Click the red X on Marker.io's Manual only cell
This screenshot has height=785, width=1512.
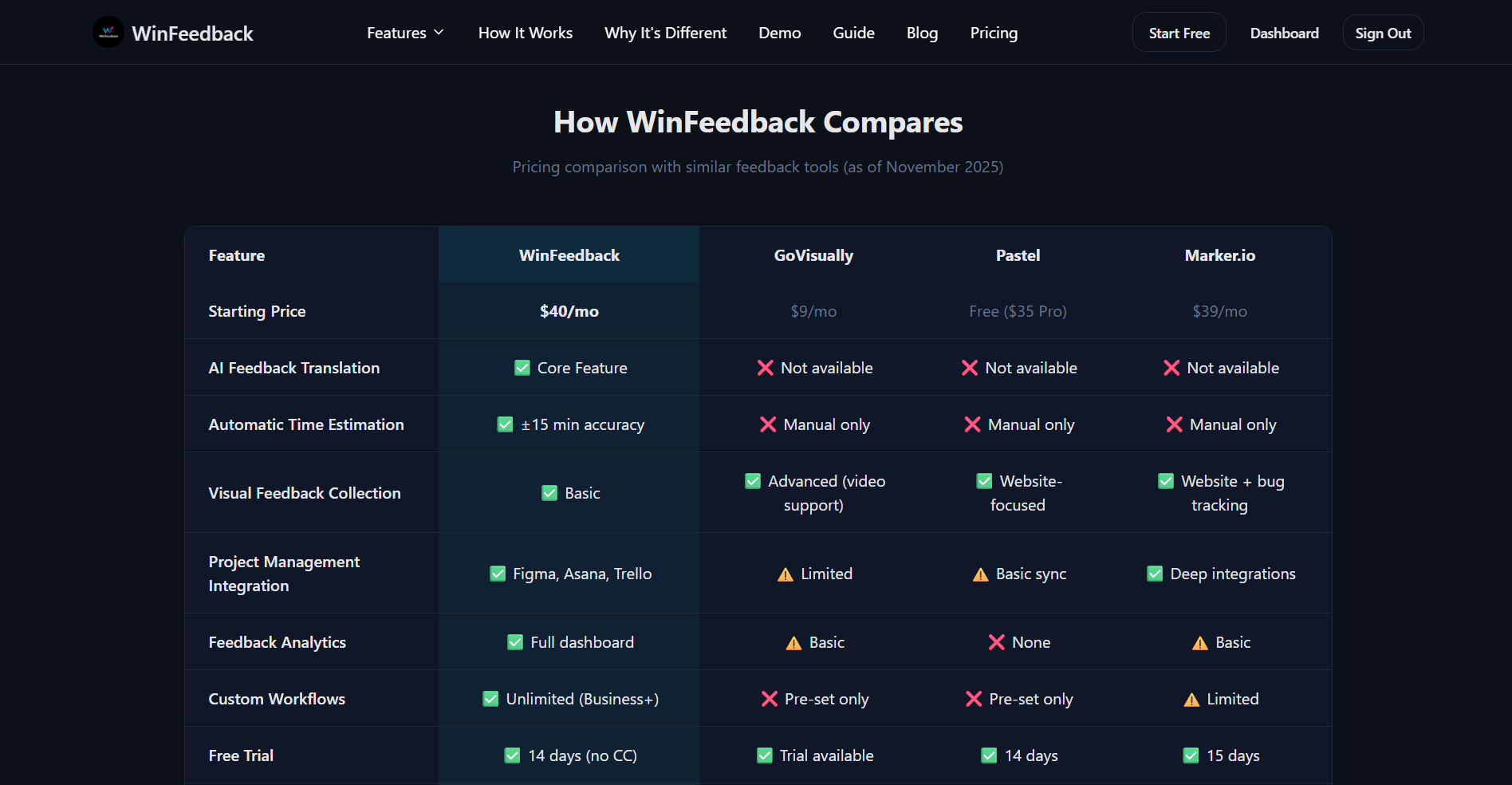tap(1173, 424)
